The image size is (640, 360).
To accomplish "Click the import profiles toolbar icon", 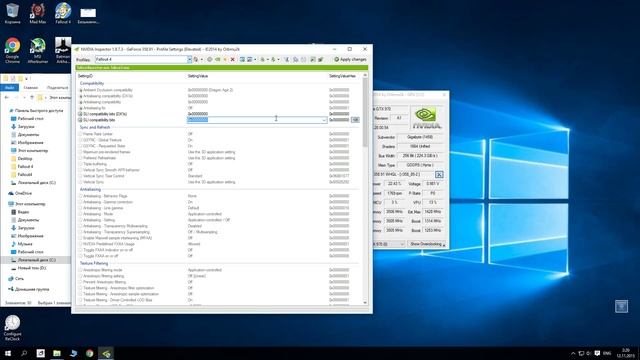I will click(273, 60).
